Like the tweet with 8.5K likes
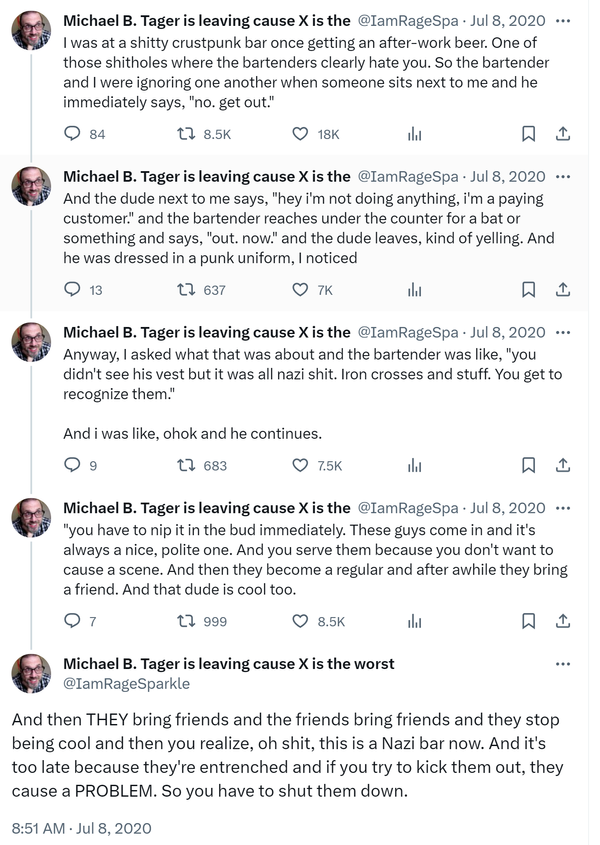Image resolution: width=600 pixels, height=845 pixels. [x=299, y=621]
